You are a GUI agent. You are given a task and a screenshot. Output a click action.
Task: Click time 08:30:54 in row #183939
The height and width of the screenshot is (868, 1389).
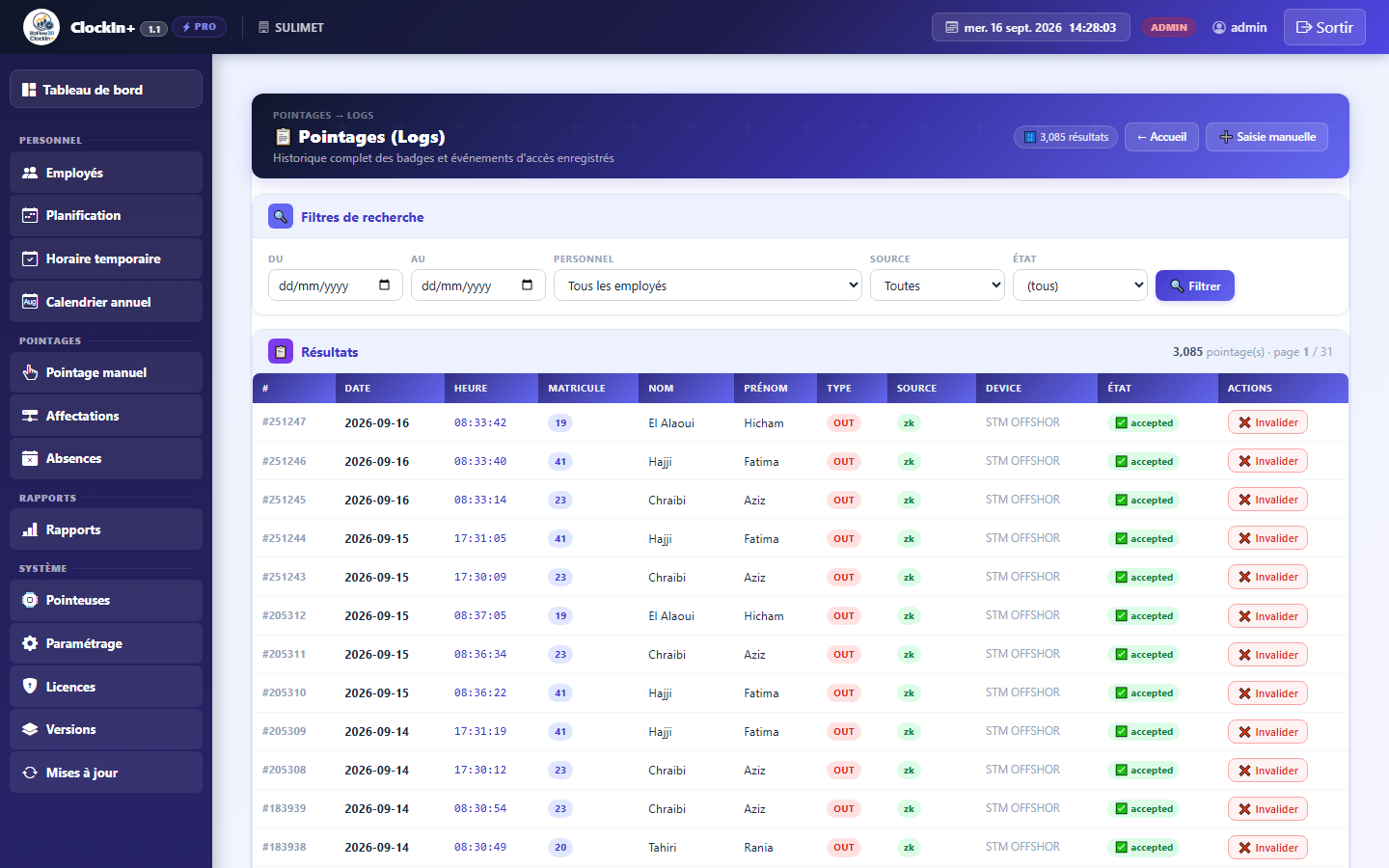[x=480, y=808]
